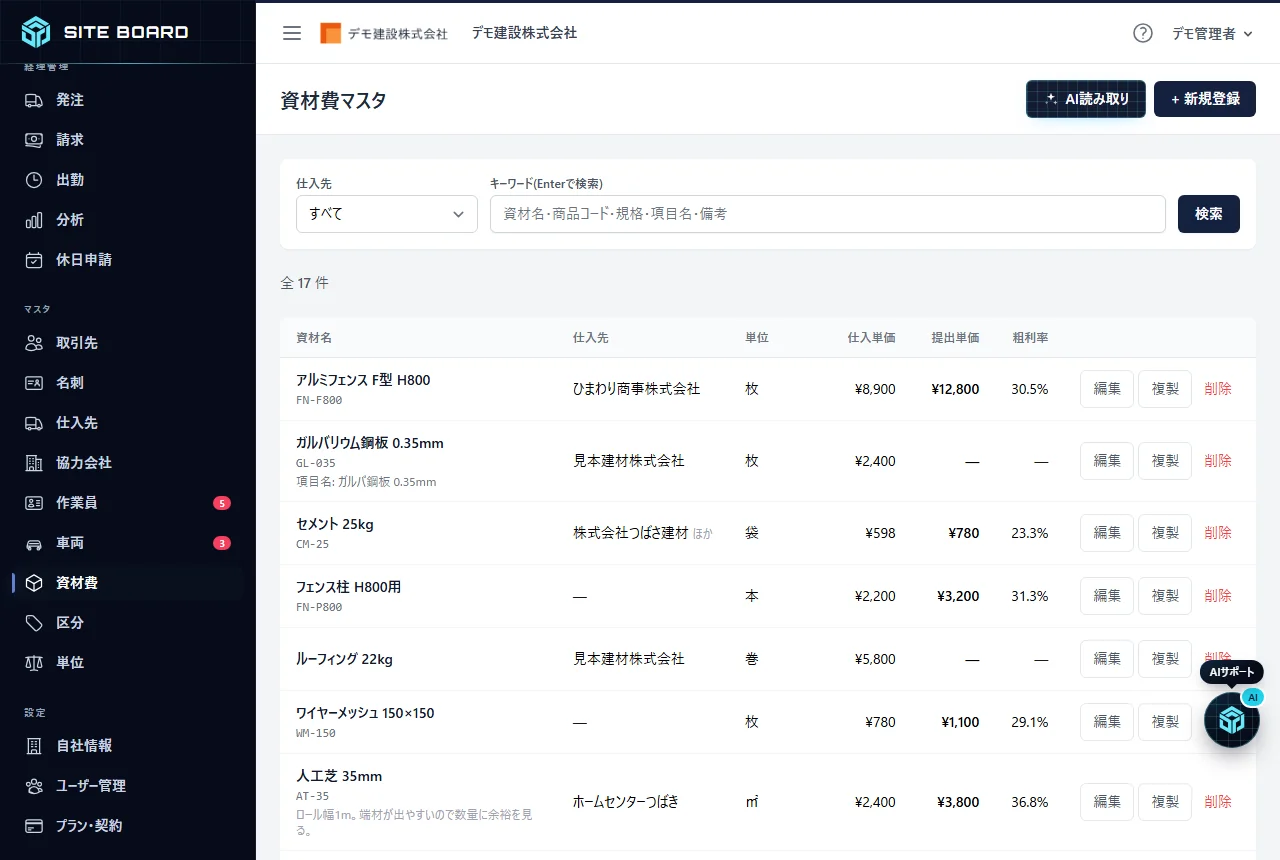
Task: Delete the 人工芝 35mm row
Action: pos(1218,802)
